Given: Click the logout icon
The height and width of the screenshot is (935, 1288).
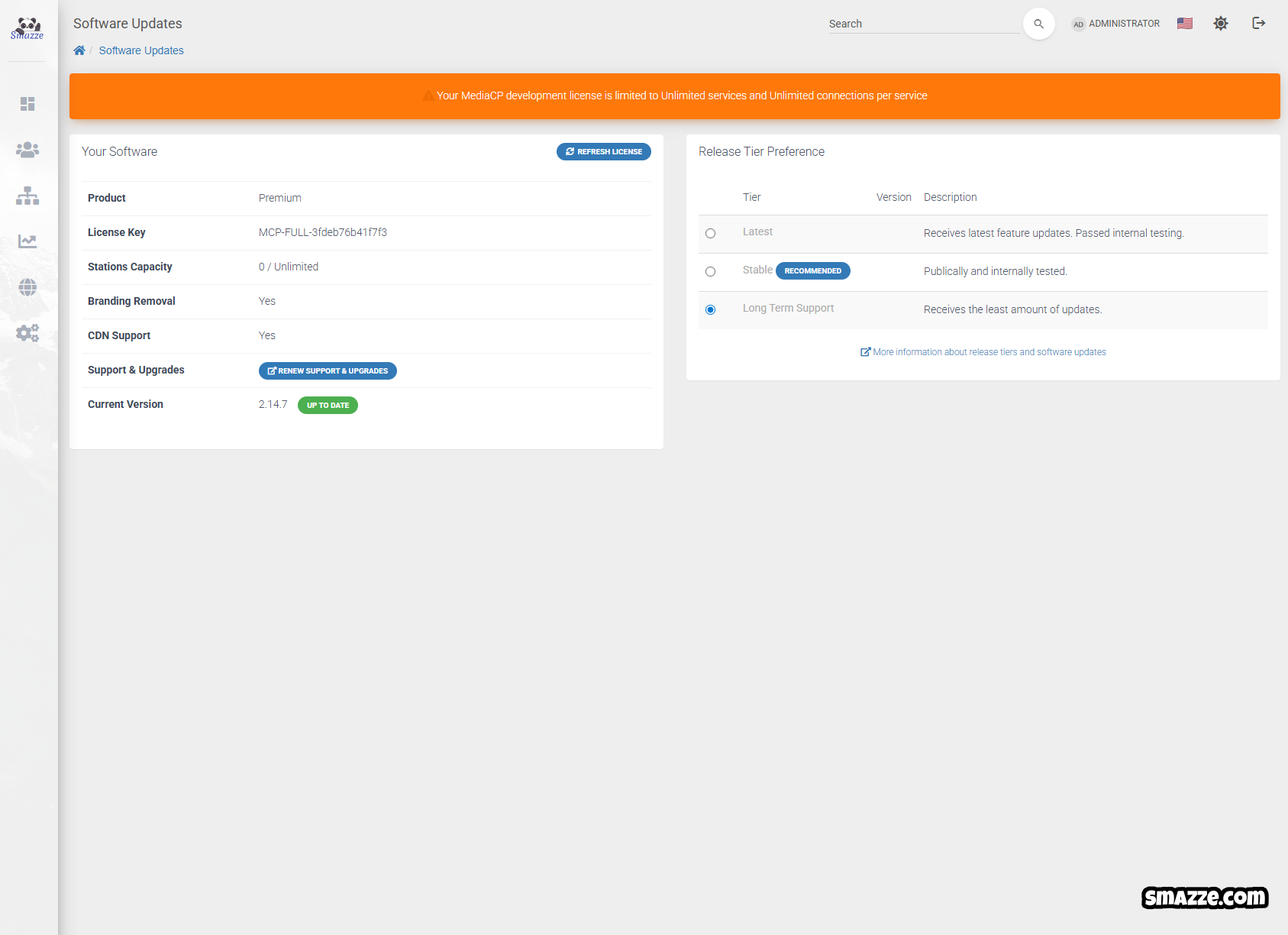Looking at the screenshot, I should [x=1259, y=24].
